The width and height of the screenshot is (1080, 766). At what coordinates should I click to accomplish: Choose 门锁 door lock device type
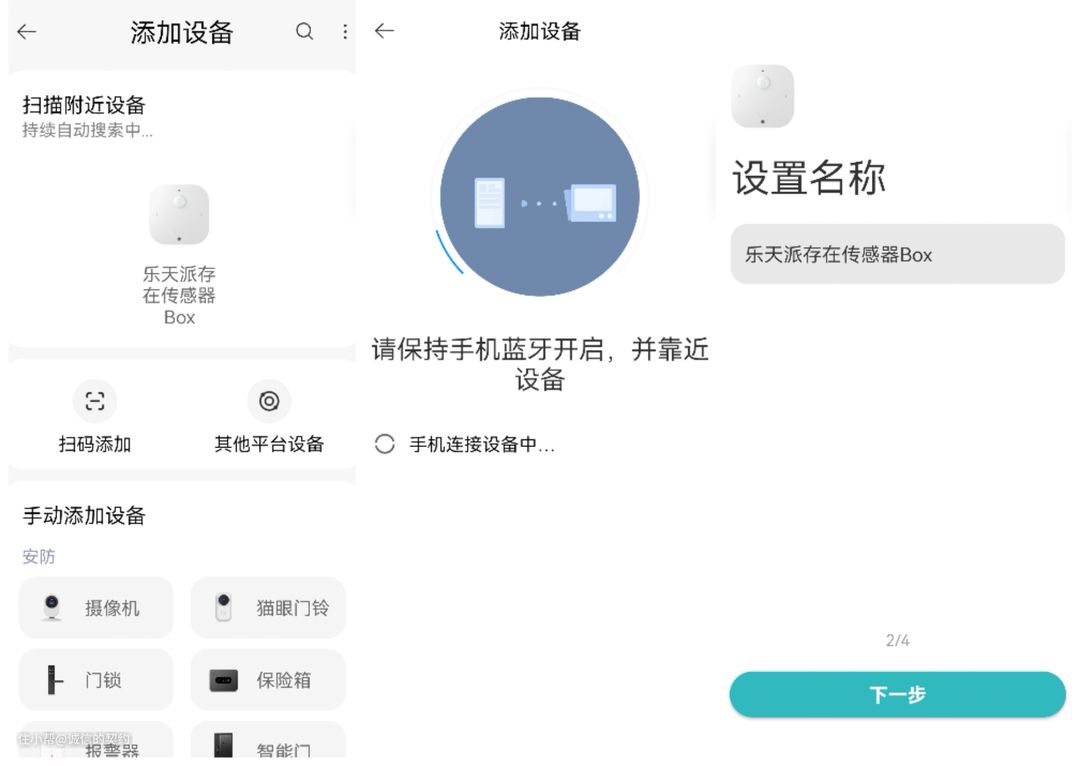(x=96, y=680)
